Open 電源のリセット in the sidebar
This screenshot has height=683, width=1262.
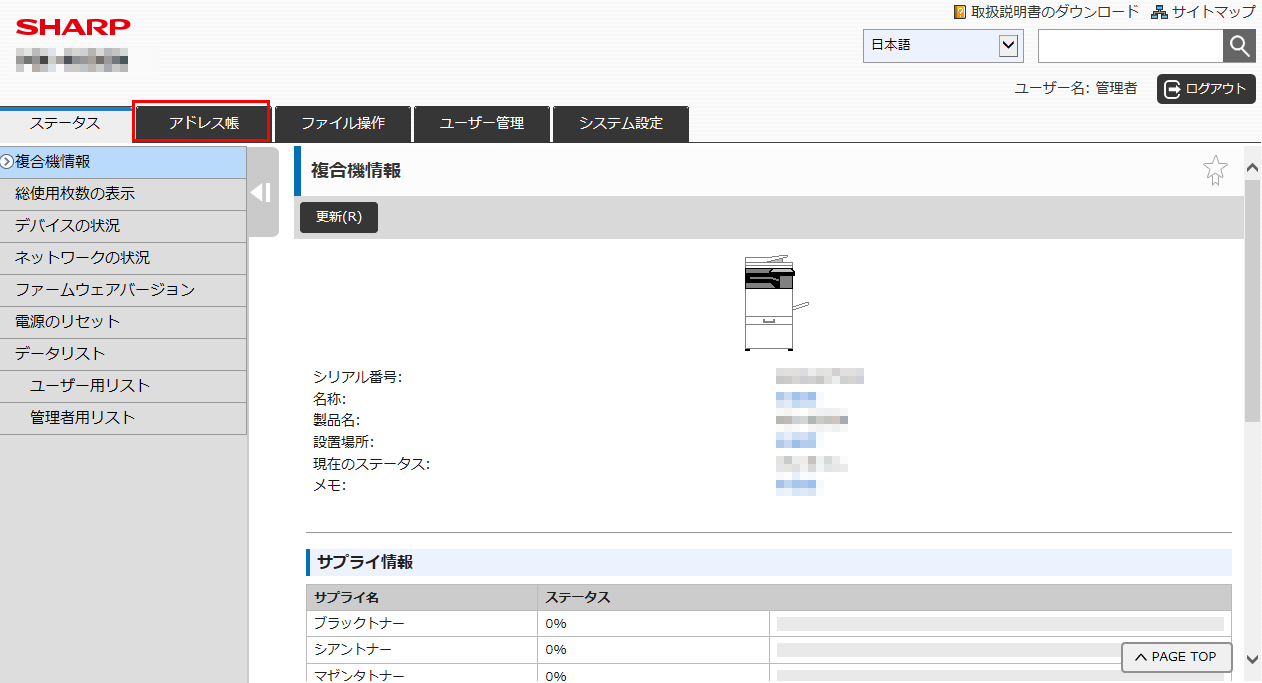[123, 322]
